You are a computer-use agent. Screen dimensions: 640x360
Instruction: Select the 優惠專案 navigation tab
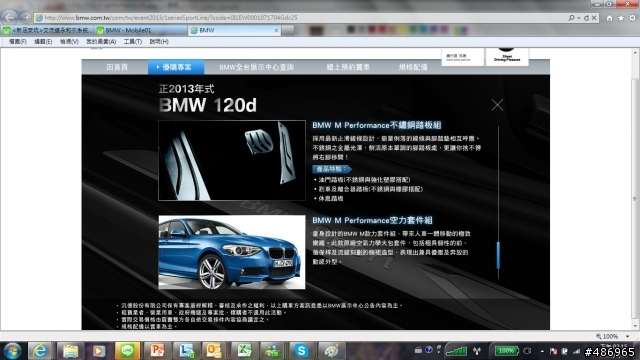tap(176, 67)
